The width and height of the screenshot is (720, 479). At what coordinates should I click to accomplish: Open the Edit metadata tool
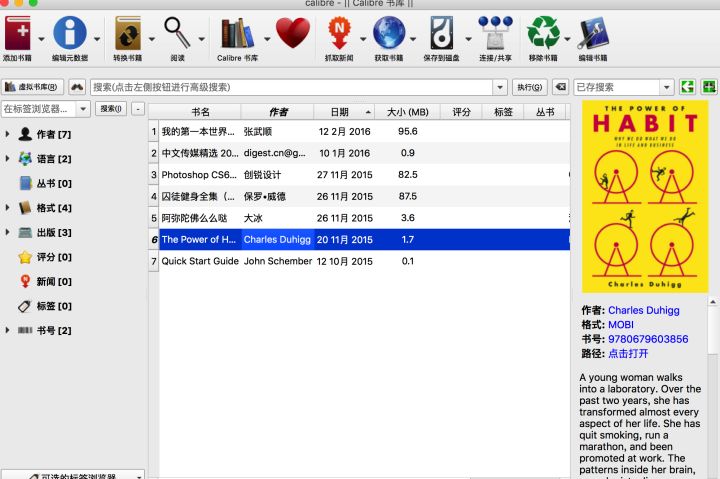tap(70, 33)
